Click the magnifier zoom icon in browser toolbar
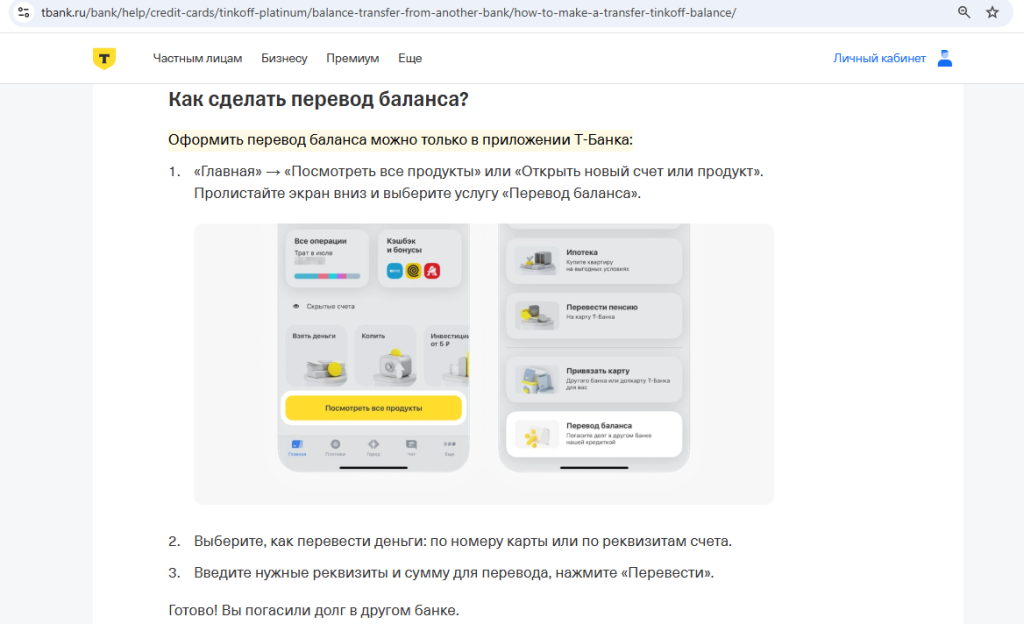Image resolution: width=1024 pixels, height=624 pixels. coord(963,12)
